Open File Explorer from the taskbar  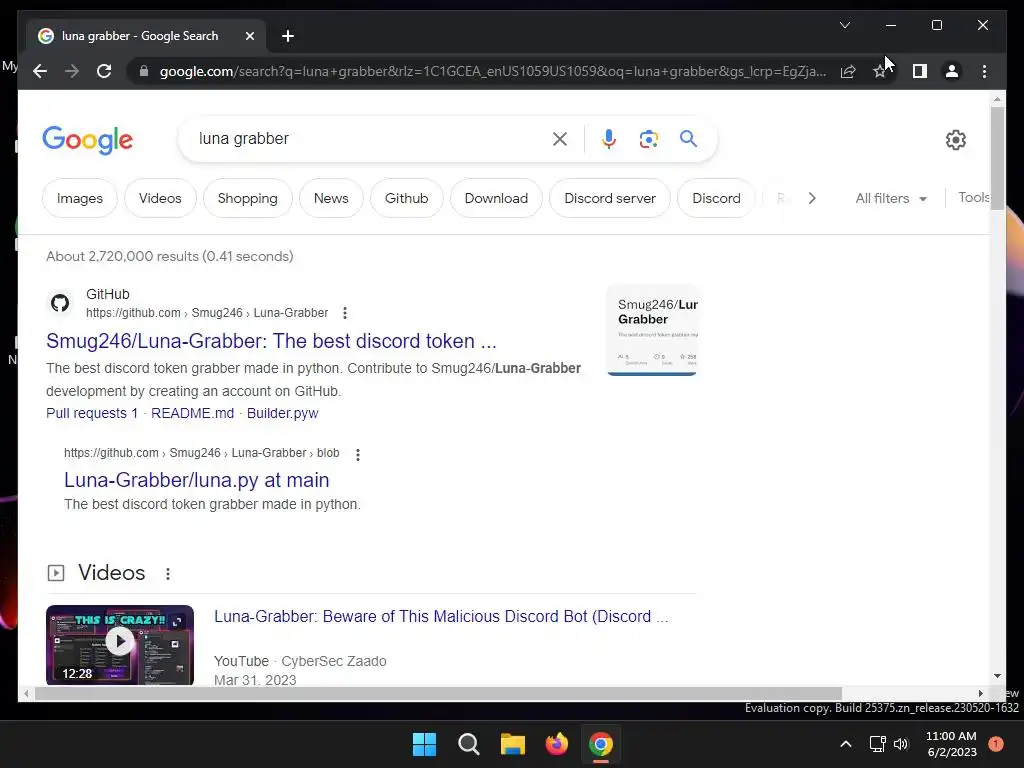pos(513,744)
